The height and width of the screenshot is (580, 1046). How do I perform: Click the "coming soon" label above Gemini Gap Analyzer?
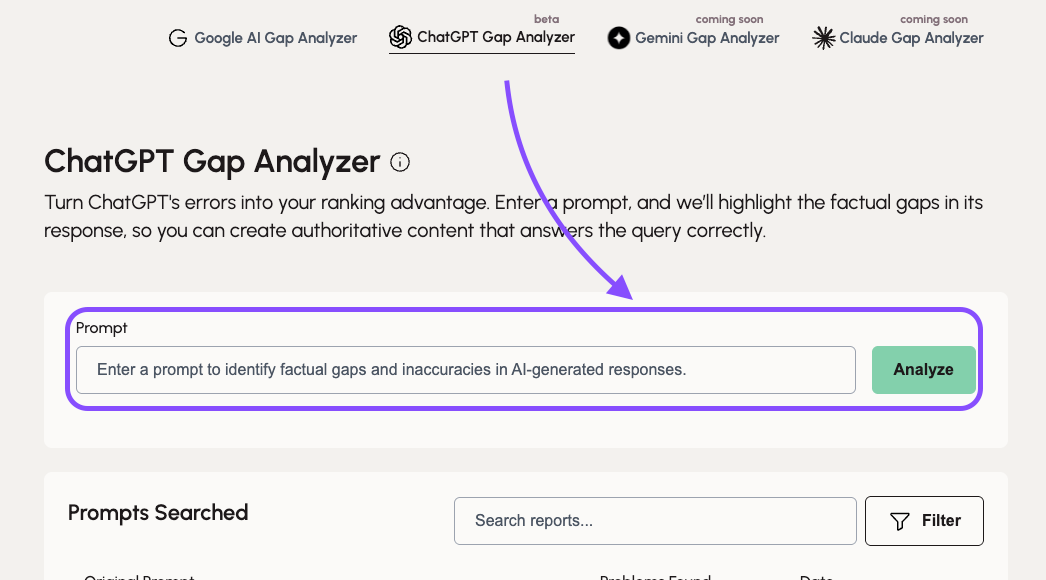pos(729,18)
